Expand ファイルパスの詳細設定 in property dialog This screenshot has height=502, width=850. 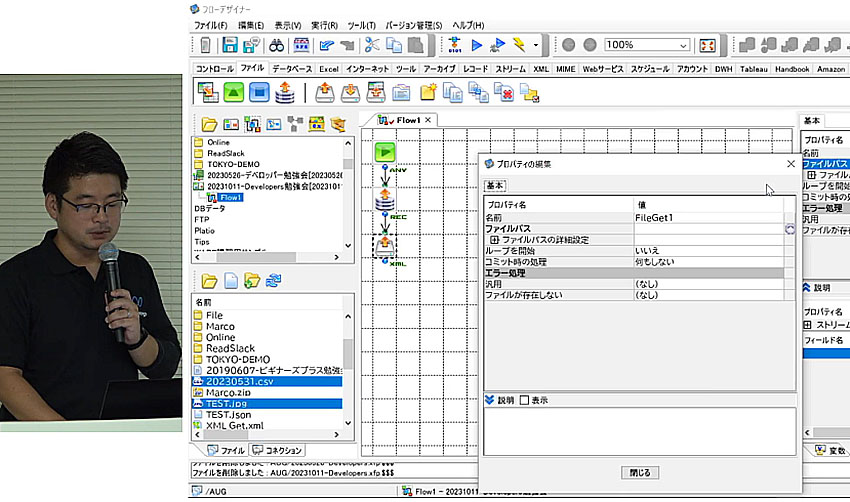(x=494, y=240)
